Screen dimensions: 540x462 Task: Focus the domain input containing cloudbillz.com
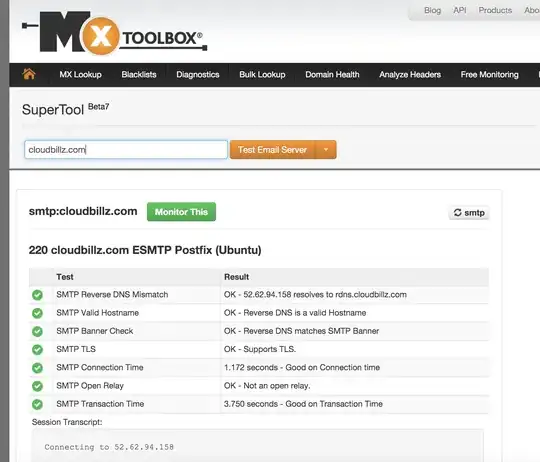[126, 149]
